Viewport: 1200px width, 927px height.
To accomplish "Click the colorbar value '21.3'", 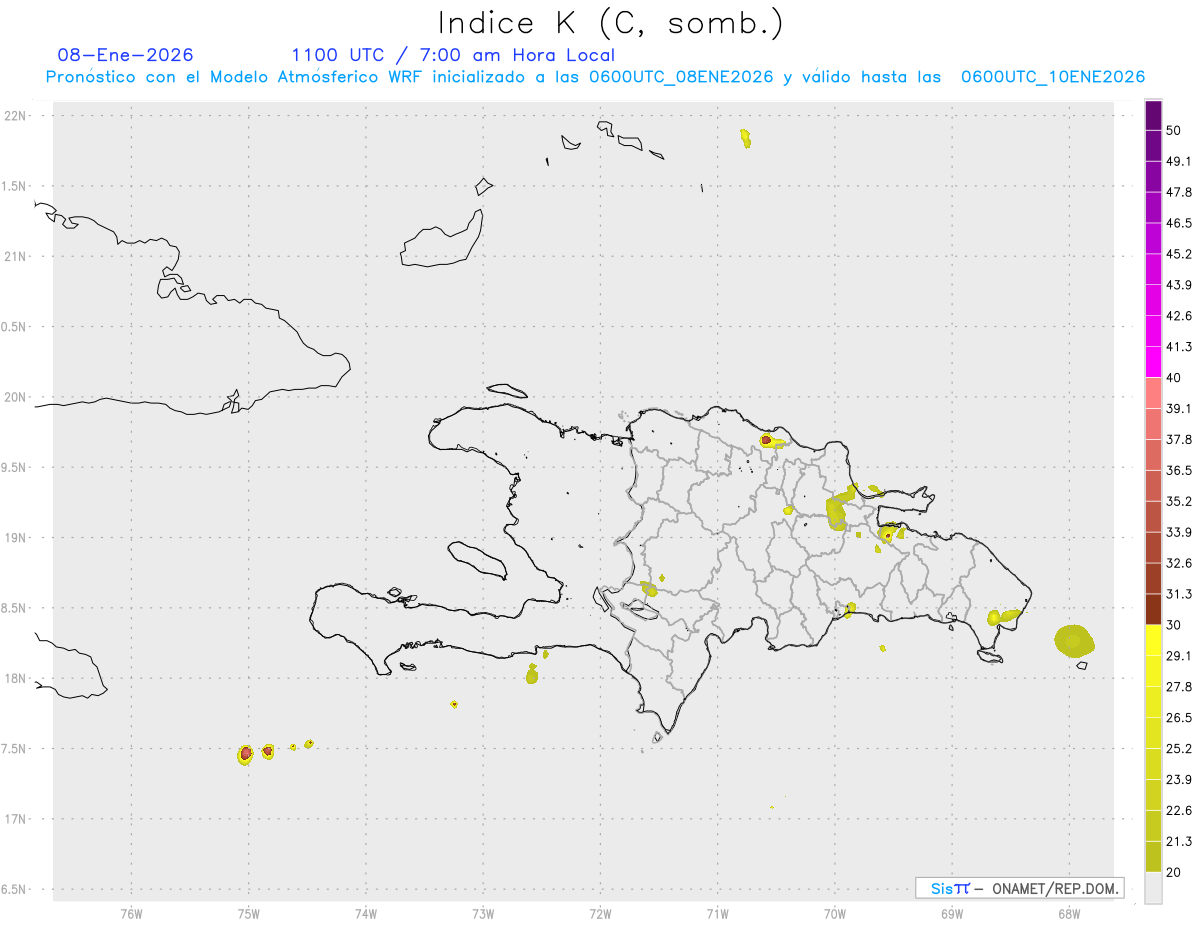I will tap(1180, 842).
